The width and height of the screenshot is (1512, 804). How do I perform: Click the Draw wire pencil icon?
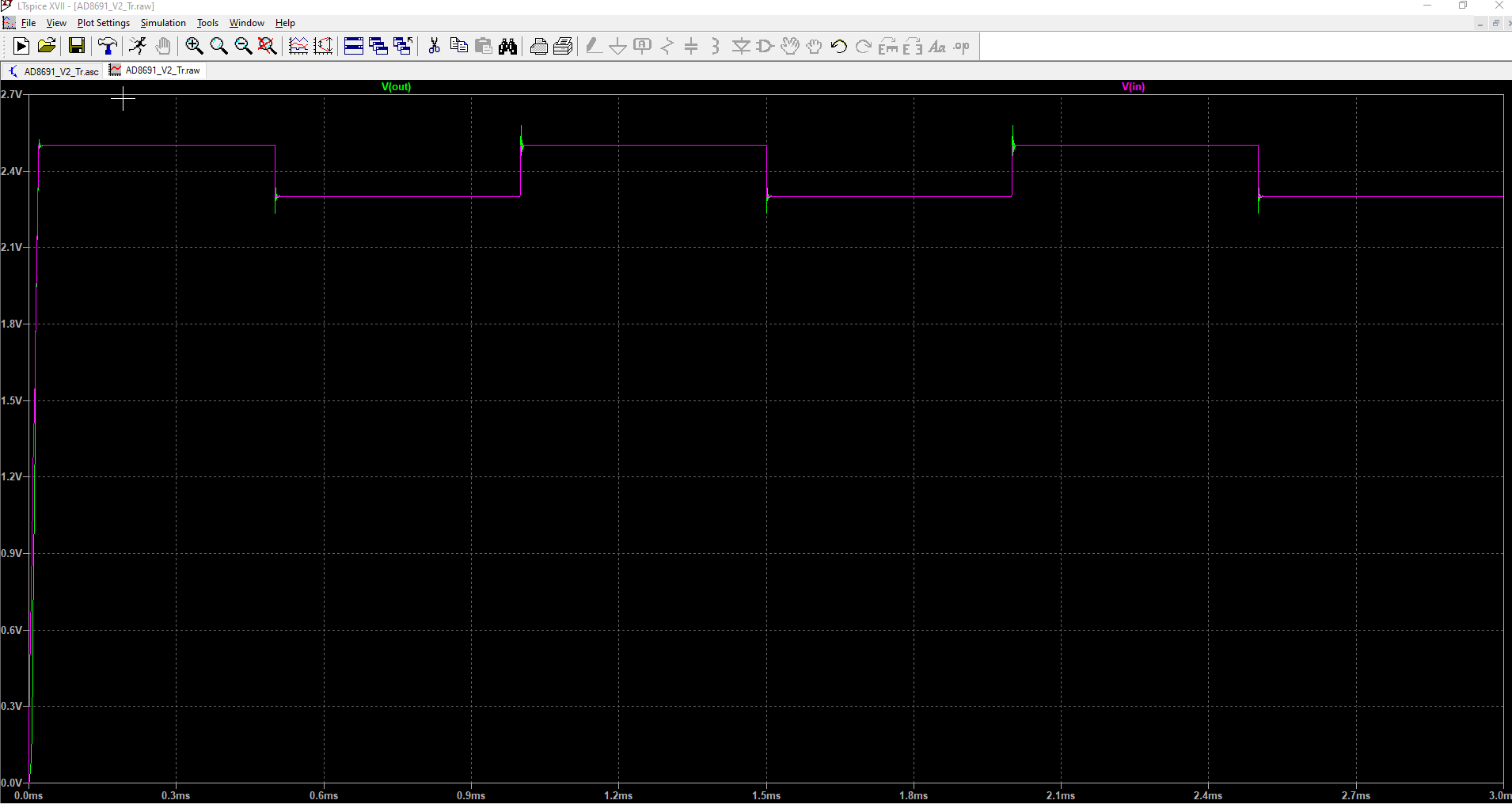(593, 46)
